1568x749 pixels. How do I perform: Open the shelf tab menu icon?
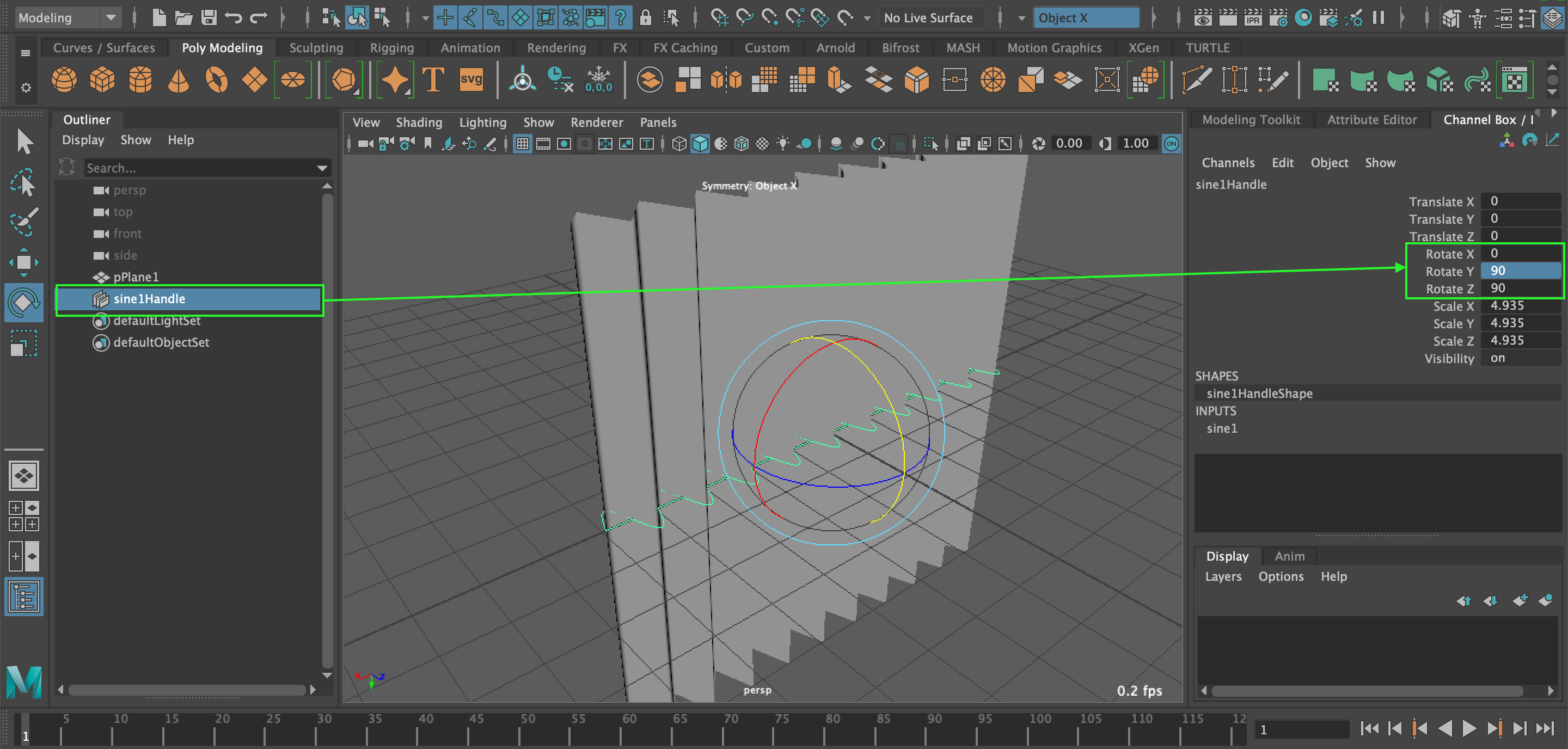[x=26, y=53]
